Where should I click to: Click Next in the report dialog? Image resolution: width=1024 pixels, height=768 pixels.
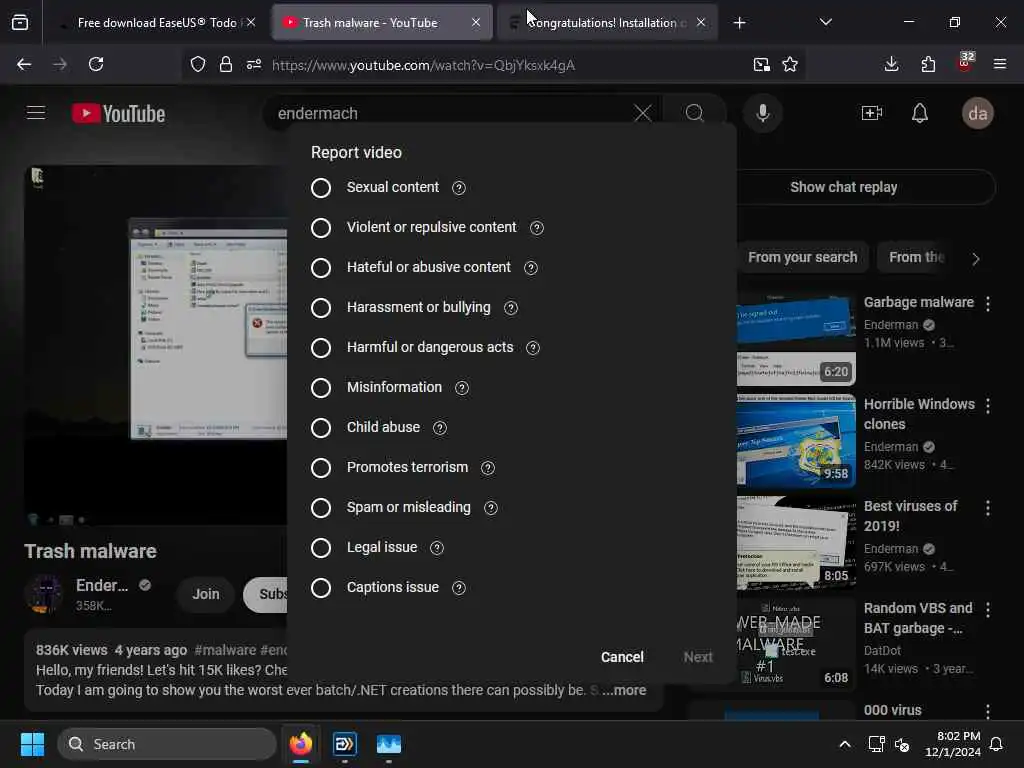698,657
